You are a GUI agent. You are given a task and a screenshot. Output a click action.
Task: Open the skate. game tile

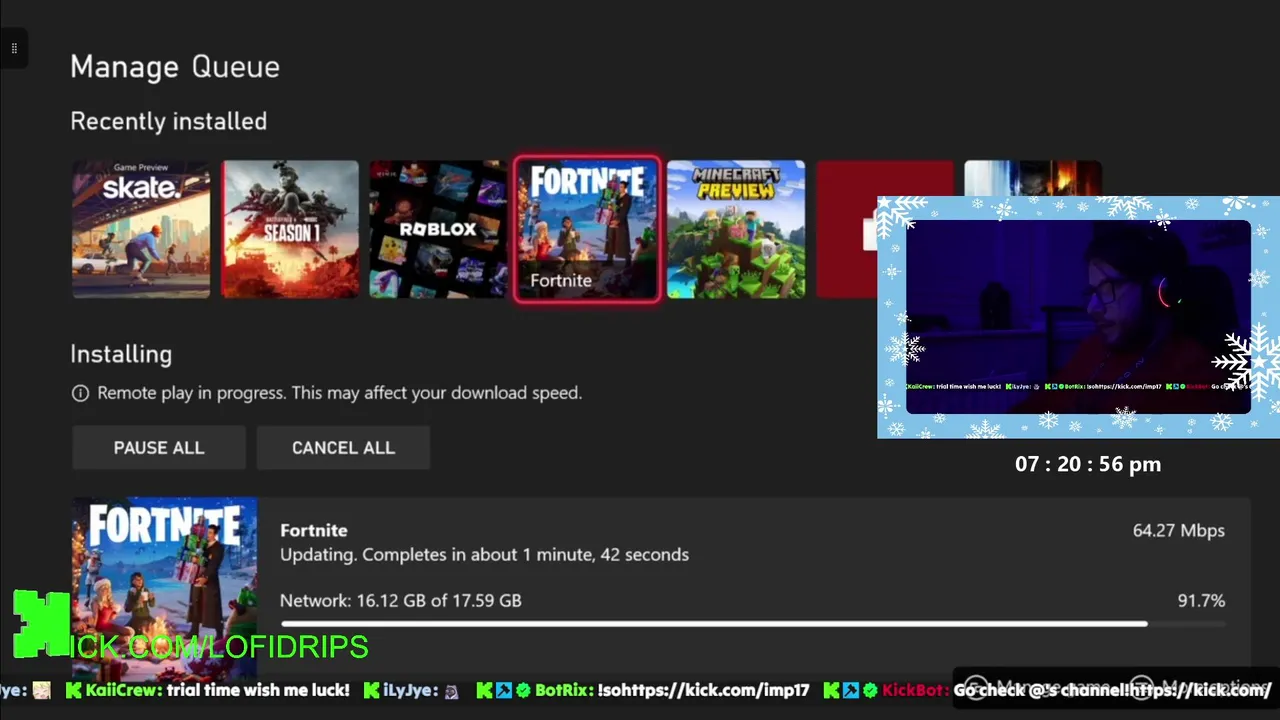point(141,229)
